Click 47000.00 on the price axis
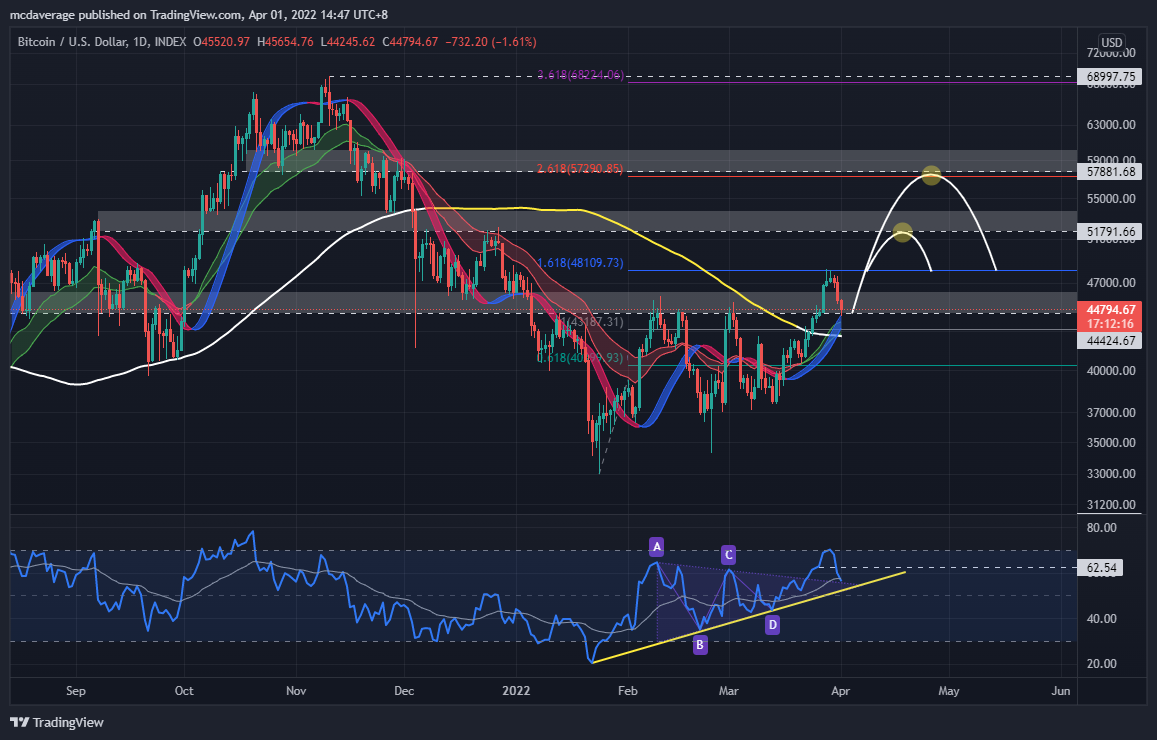Screen dimensions: 1157x740 coord(1111,283)
